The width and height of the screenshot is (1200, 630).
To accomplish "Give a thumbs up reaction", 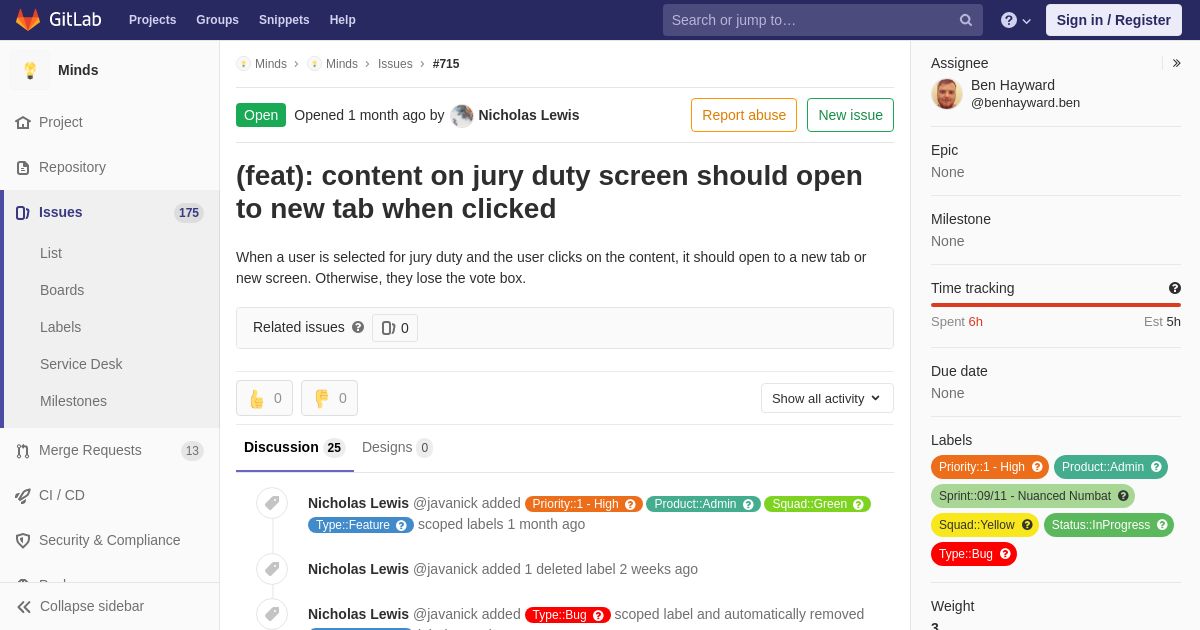I will 264,398.
